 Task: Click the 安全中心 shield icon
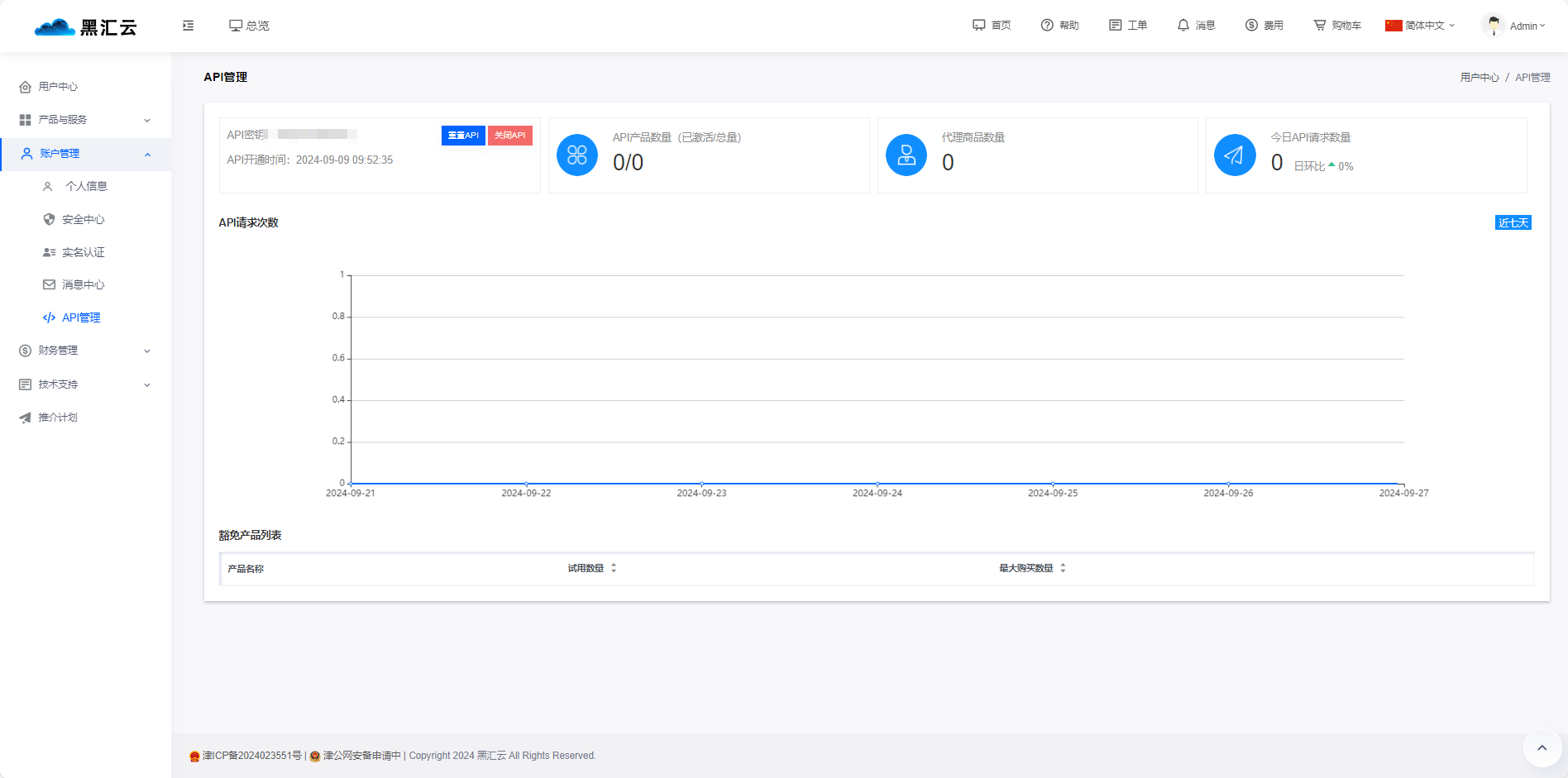[49, 220]
